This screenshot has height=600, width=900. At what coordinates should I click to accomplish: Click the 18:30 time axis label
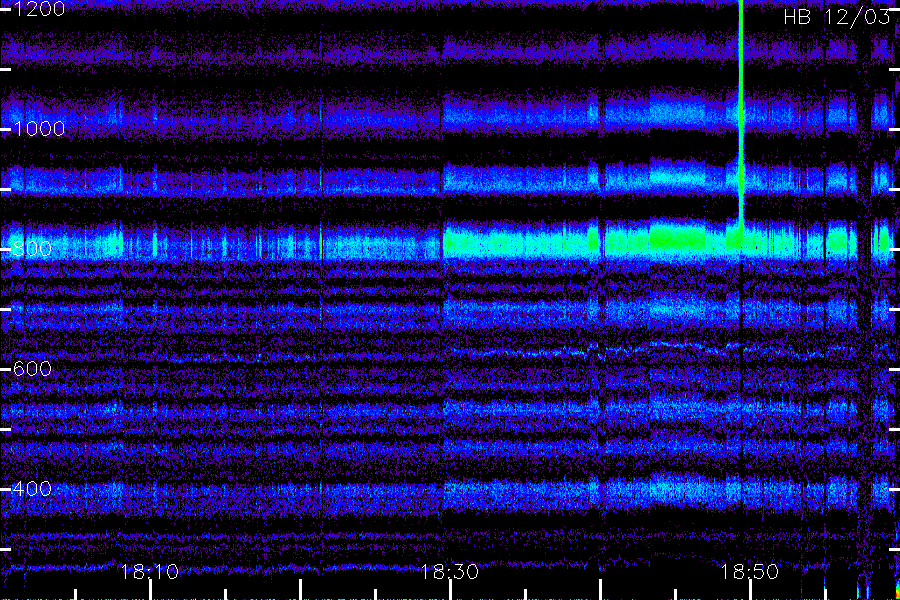click(449, 572)
